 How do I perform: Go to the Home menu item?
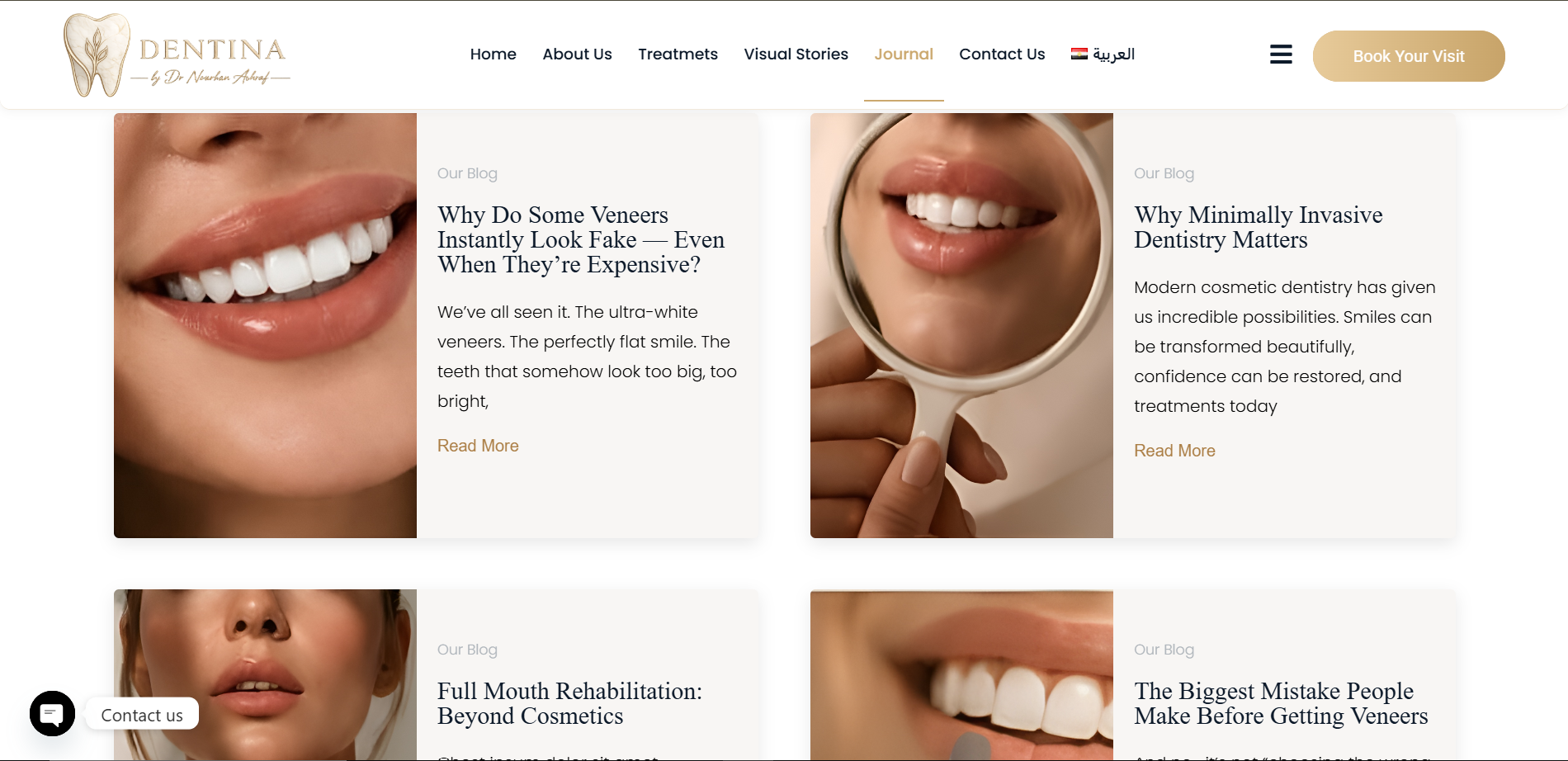pos(494,54)
